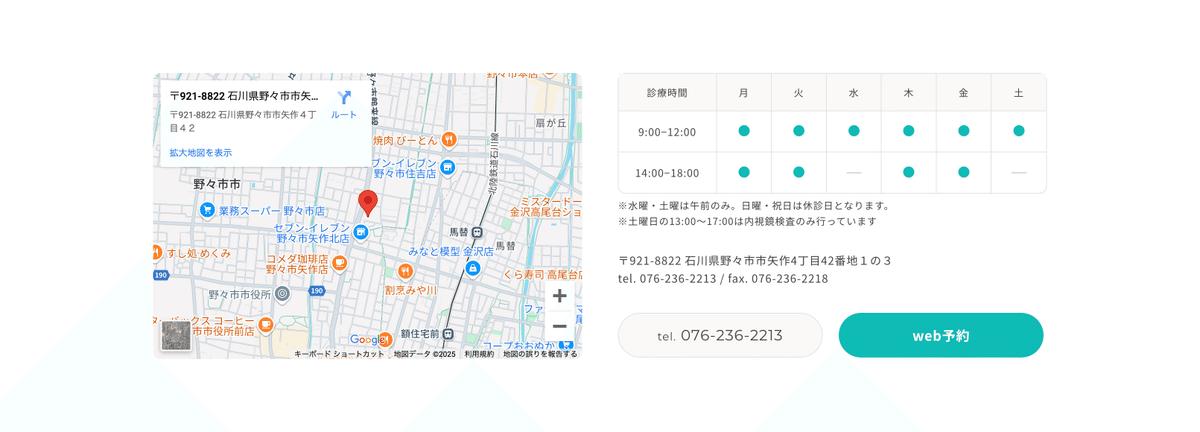
Task: Click the tel/fax numbers text line
Action: pos(723,278)
